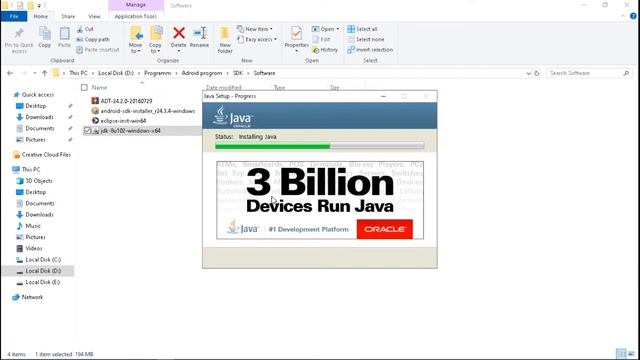This screenshot has width=640, height=360.
Task: Click Adroid program in address bar
Action: (x=202, y=73)
